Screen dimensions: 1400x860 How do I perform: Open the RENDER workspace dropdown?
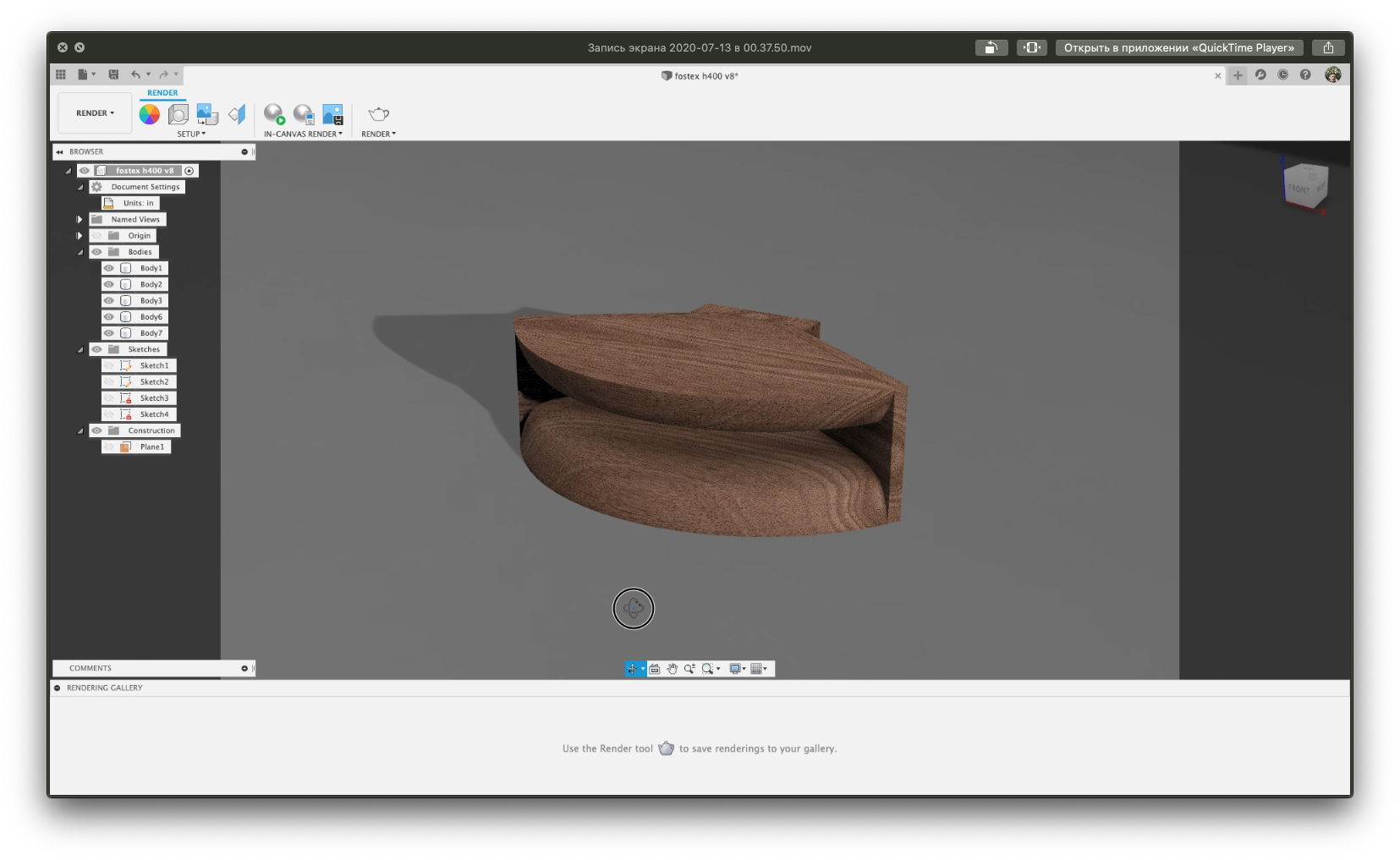(x=95, y=113)
